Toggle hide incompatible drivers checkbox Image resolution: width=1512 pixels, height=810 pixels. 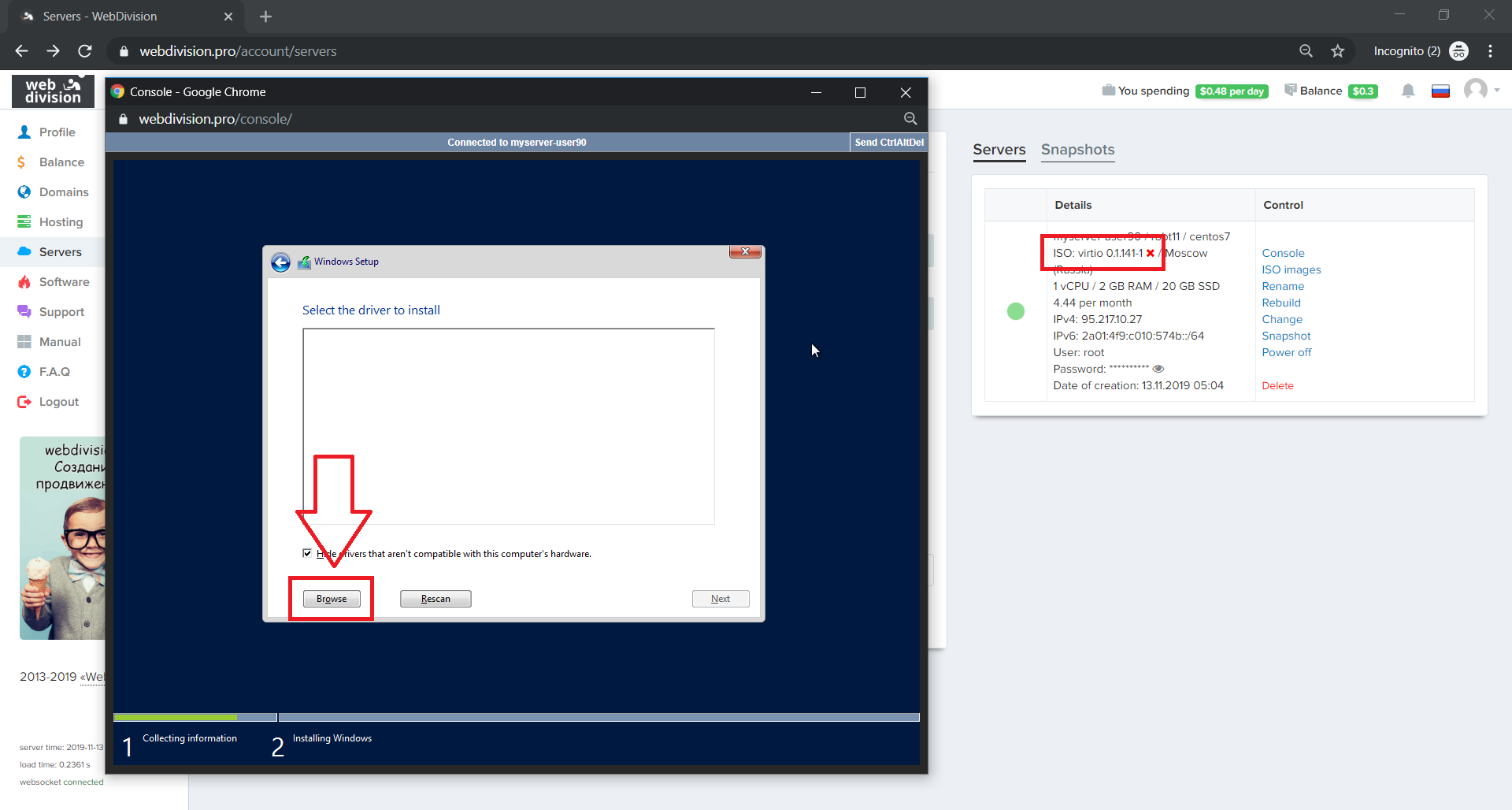pos(307,553)
